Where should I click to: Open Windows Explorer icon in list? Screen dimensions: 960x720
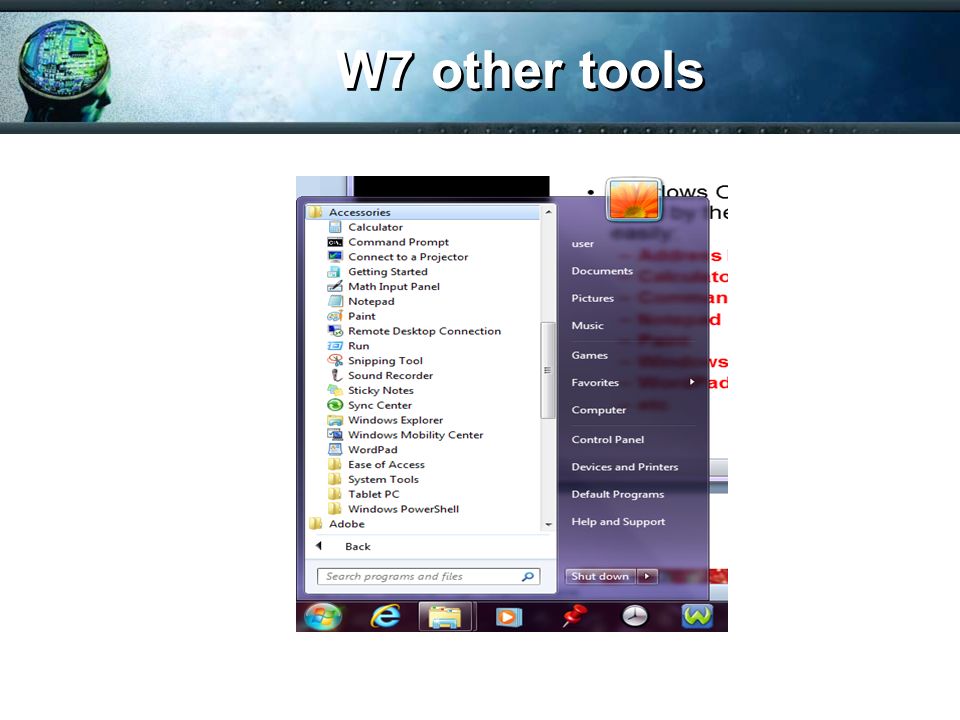(335, 420)
